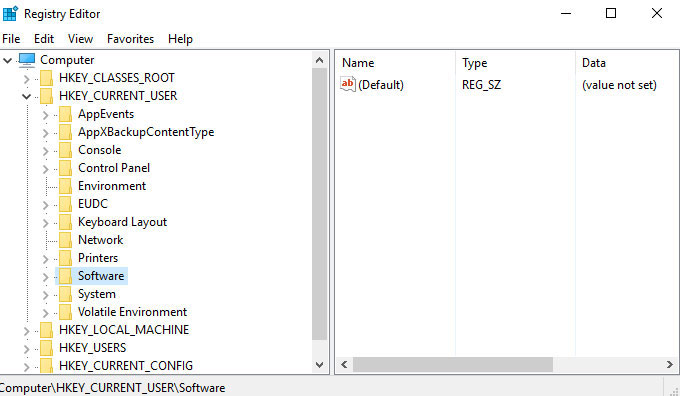680x396 pixels.
Task: Click the Registry Editor app icon in title bar
Action: [10, 13]
